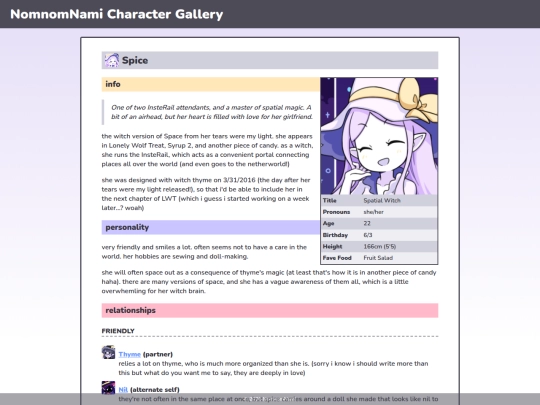Click paragraph starting 'she will often space out'

pos(269,281)
